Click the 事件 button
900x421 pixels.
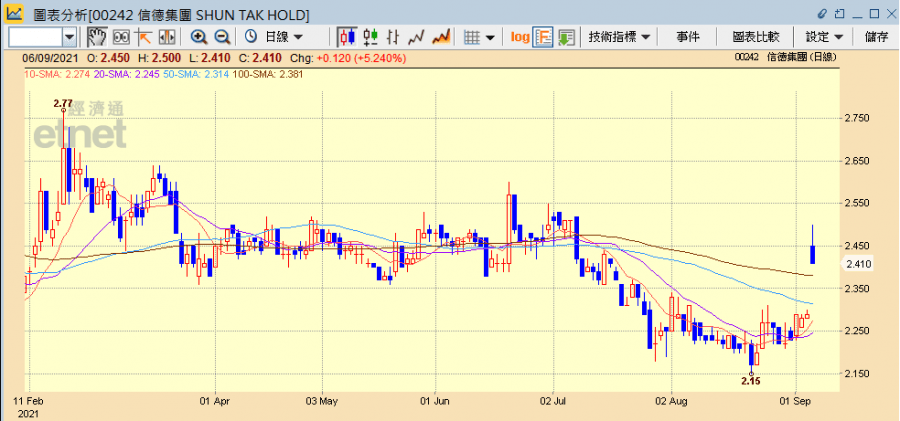[688, 37]
